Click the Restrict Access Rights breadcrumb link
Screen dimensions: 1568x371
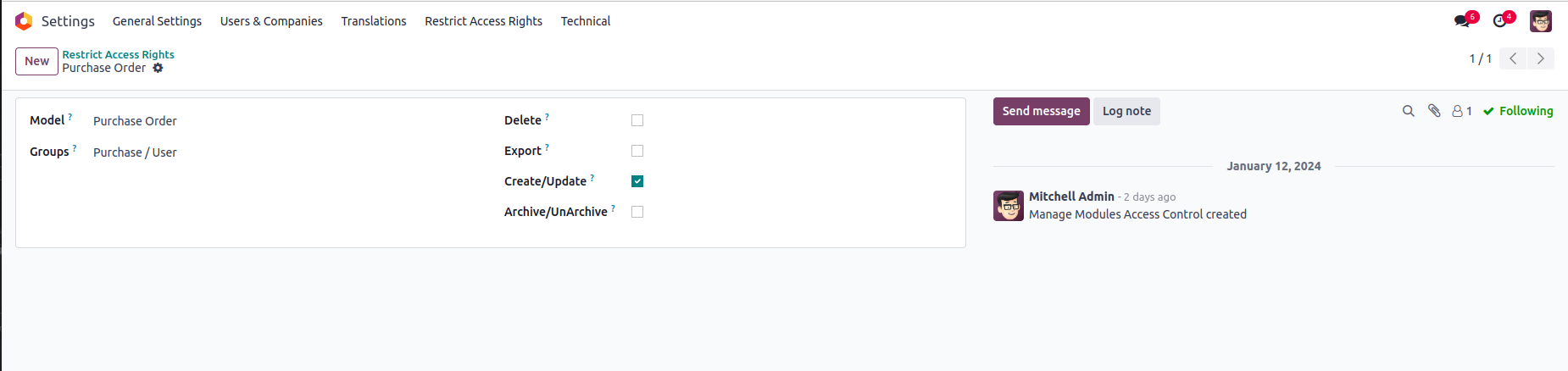click(118, 54)
